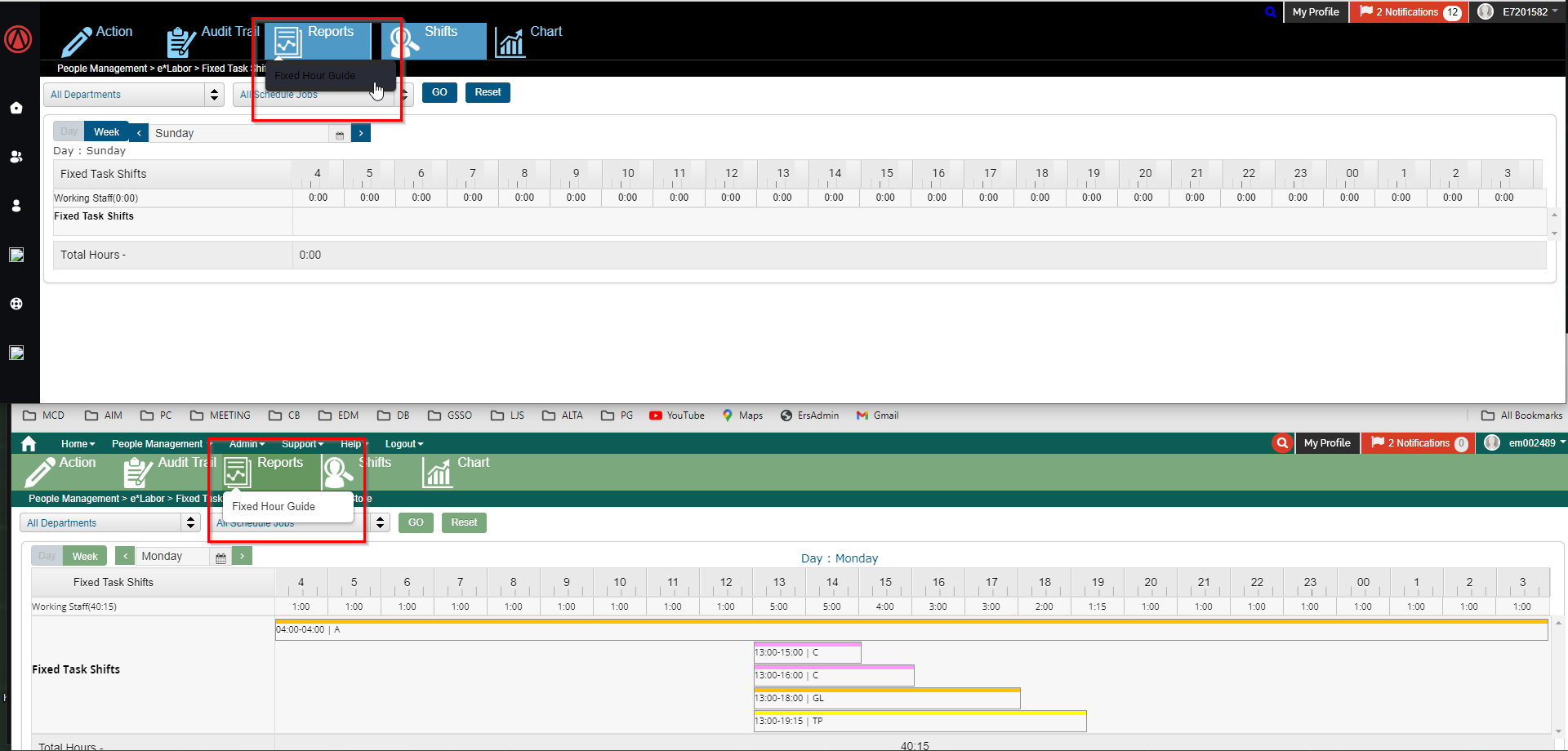Click the globe-like icon in left sidebar

(16, 304)
